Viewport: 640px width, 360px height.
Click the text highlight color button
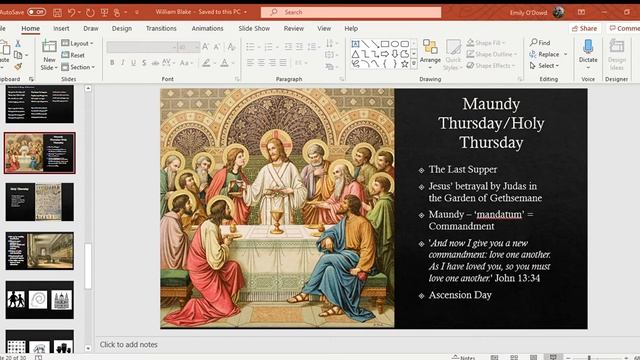(x=207, y=63)
